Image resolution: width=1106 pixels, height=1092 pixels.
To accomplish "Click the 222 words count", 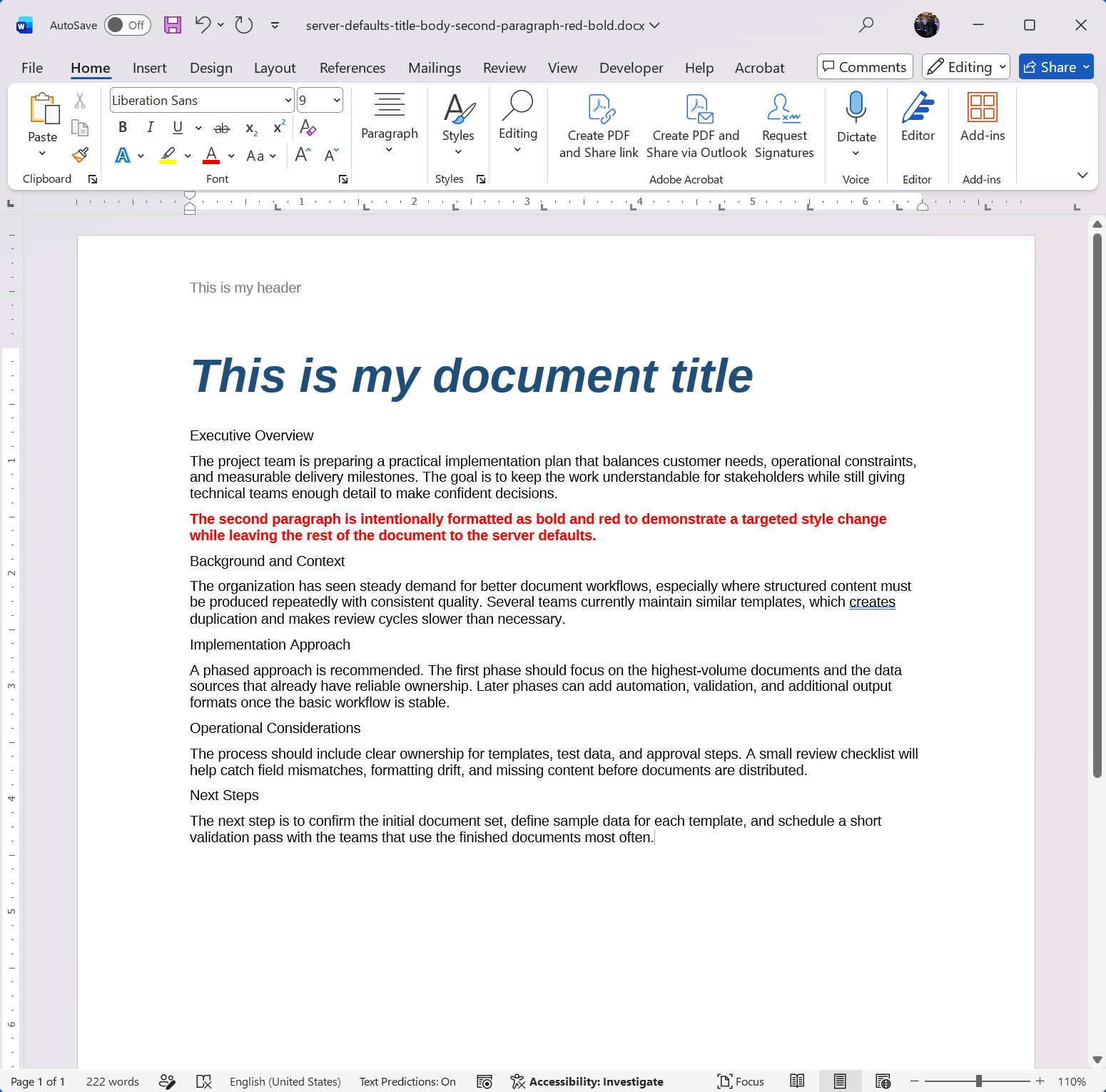I will tap(113, 1081).
